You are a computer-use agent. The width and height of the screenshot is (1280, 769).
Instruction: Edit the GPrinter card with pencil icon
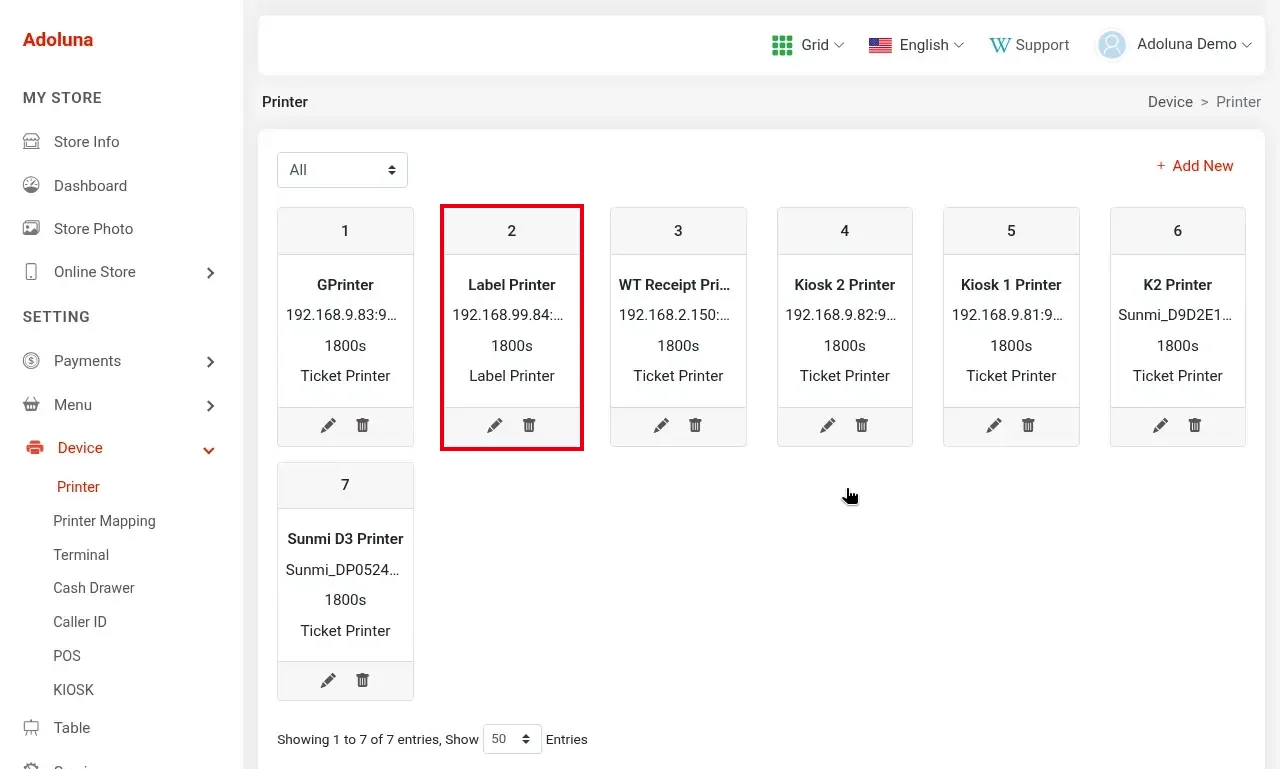(328, 425)
